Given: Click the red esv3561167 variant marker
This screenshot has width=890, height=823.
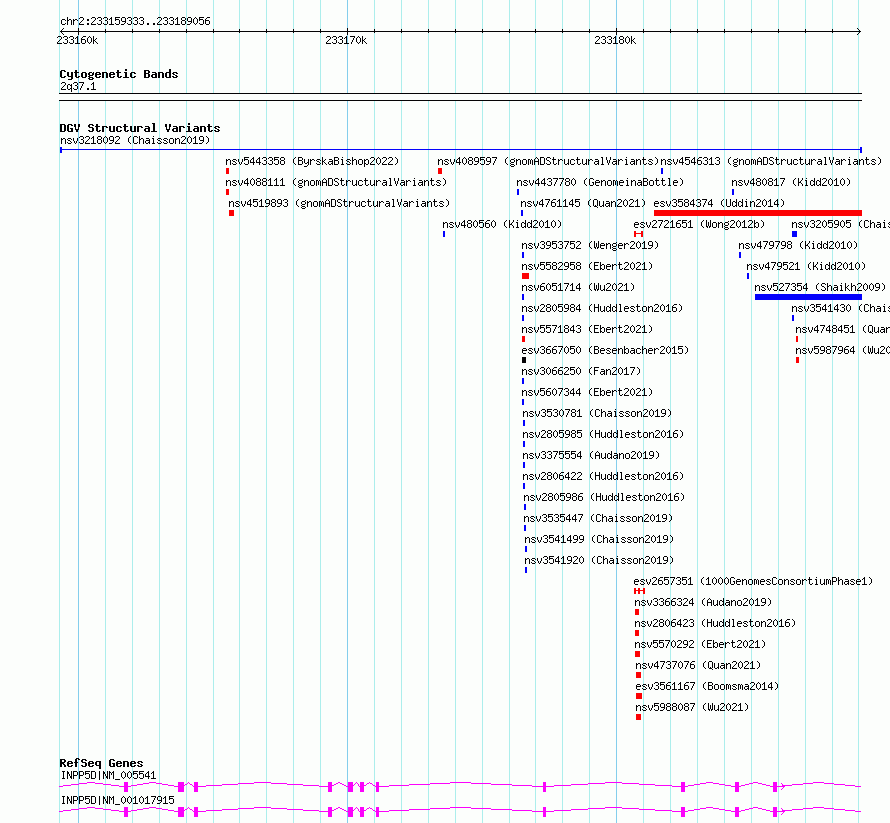Looking at the screenshot, I should (x=639, y=696).
